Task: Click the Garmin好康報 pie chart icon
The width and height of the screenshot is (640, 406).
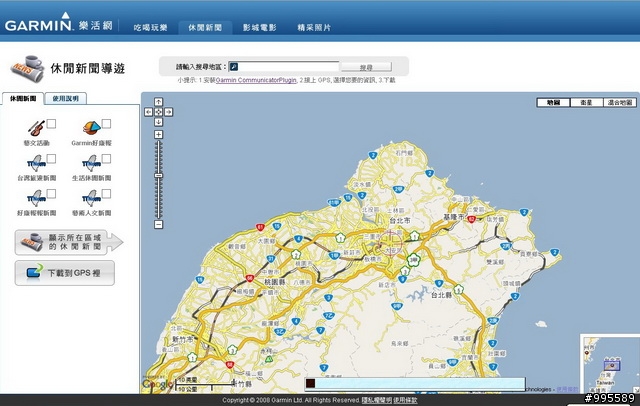Action: (91, 128)
